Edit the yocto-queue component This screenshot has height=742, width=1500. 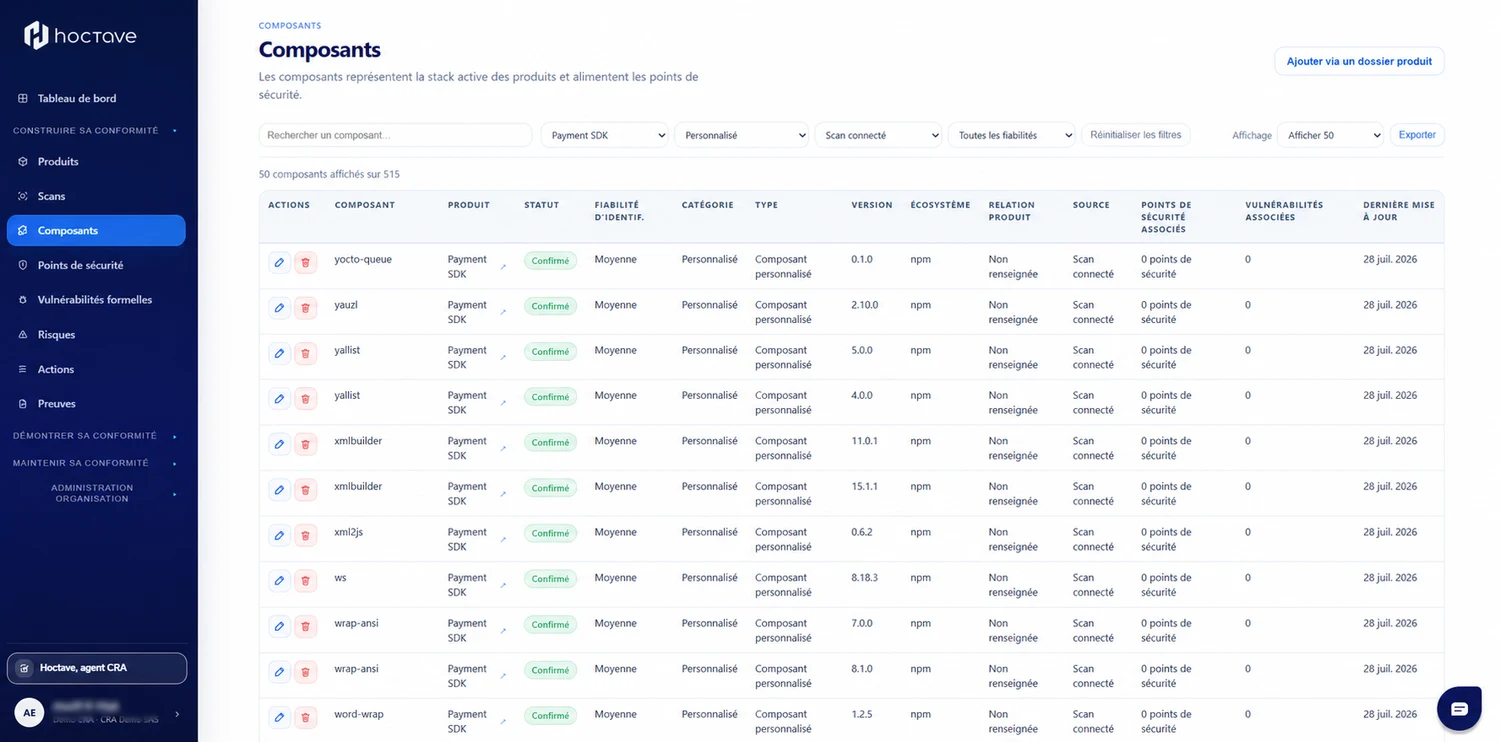coord(279,263)
